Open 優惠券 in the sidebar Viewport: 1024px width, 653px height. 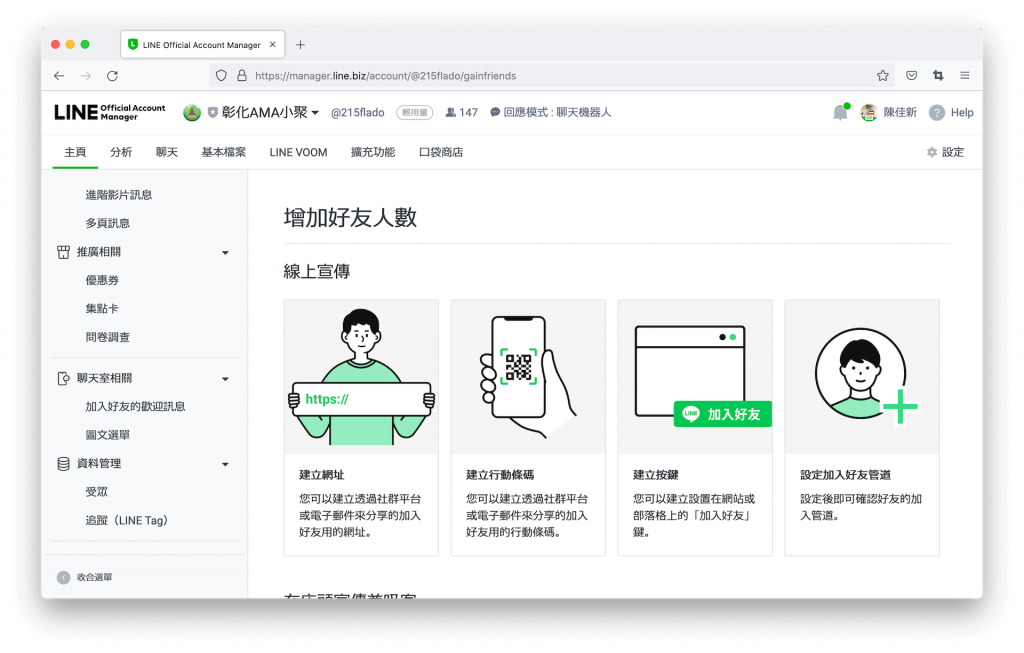tap(102, 280)
